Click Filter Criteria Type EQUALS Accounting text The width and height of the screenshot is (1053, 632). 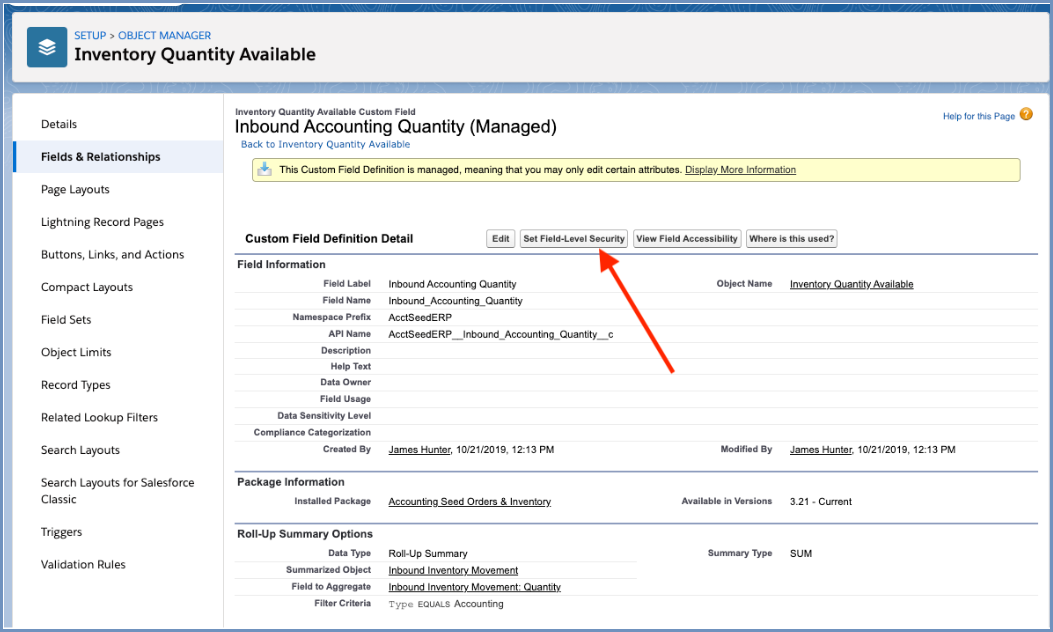(446, 604)
